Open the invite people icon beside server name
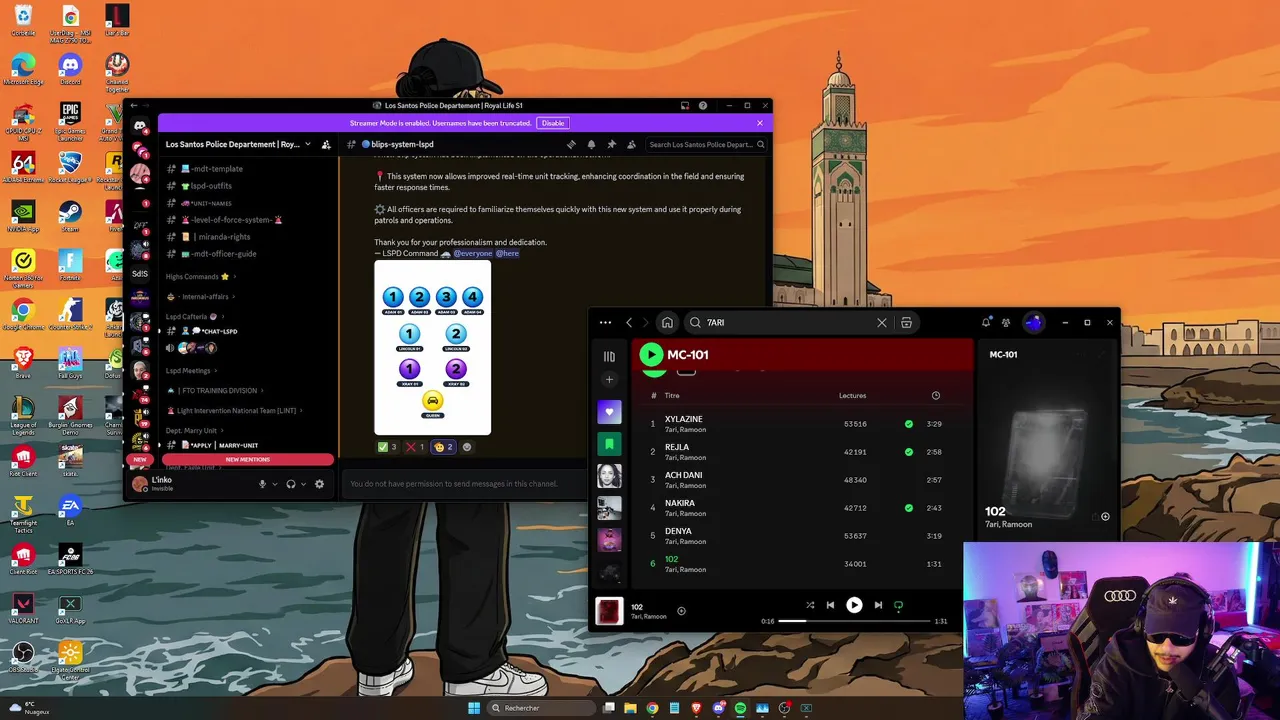1280x720 pixels. coord(326,144)
